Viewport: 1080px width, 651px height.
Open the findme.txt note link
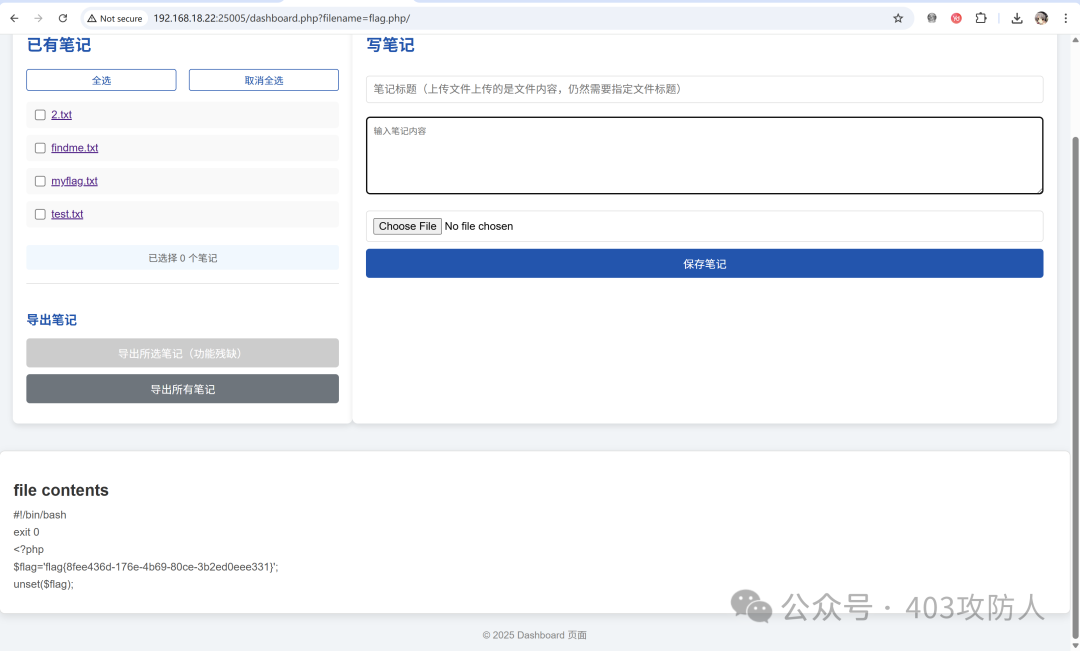click(x=74, y=148)
